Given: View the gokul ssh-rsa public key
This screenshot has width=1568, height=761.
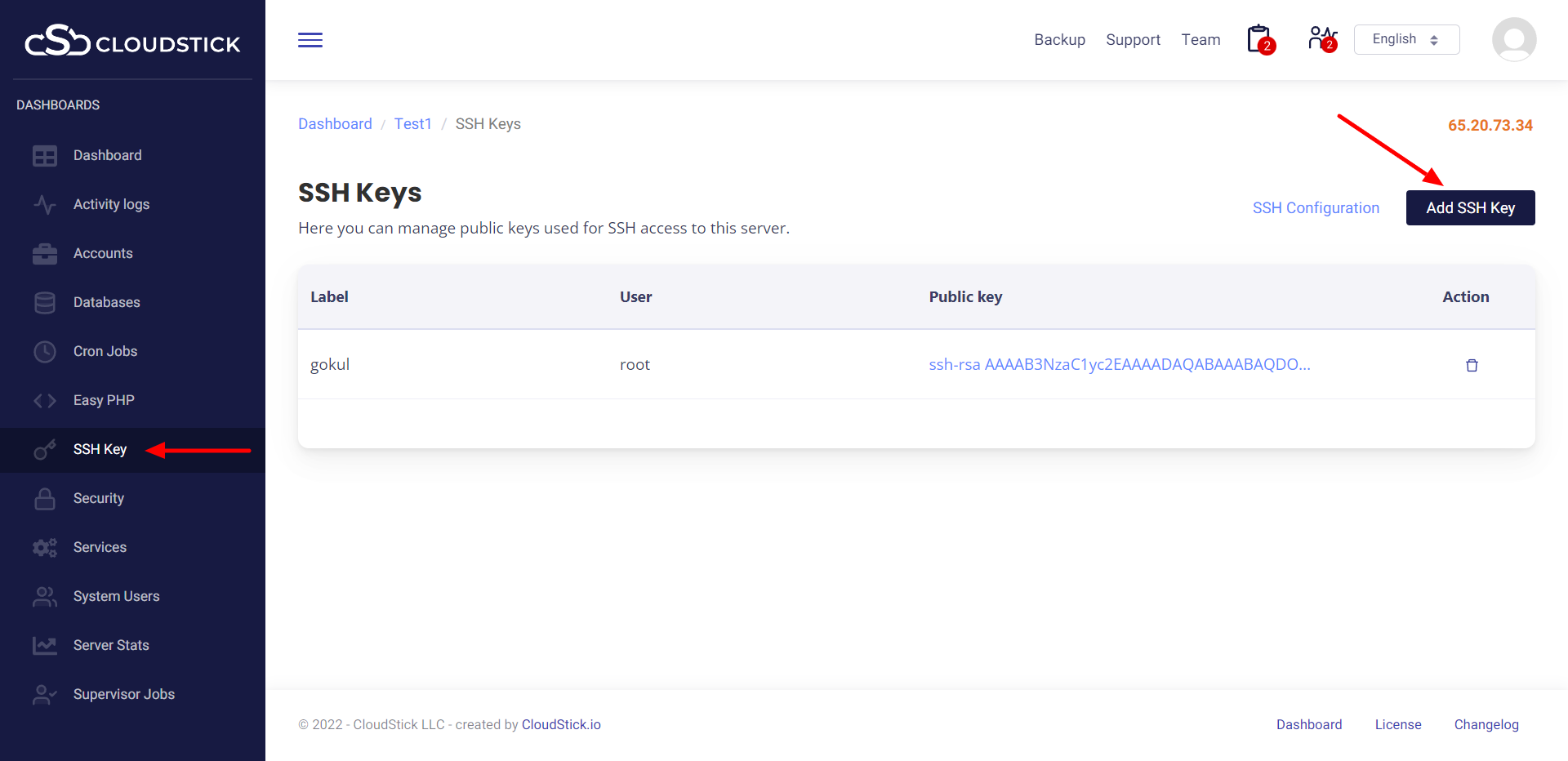Looking at the screenshot, I should point(1119,364).
